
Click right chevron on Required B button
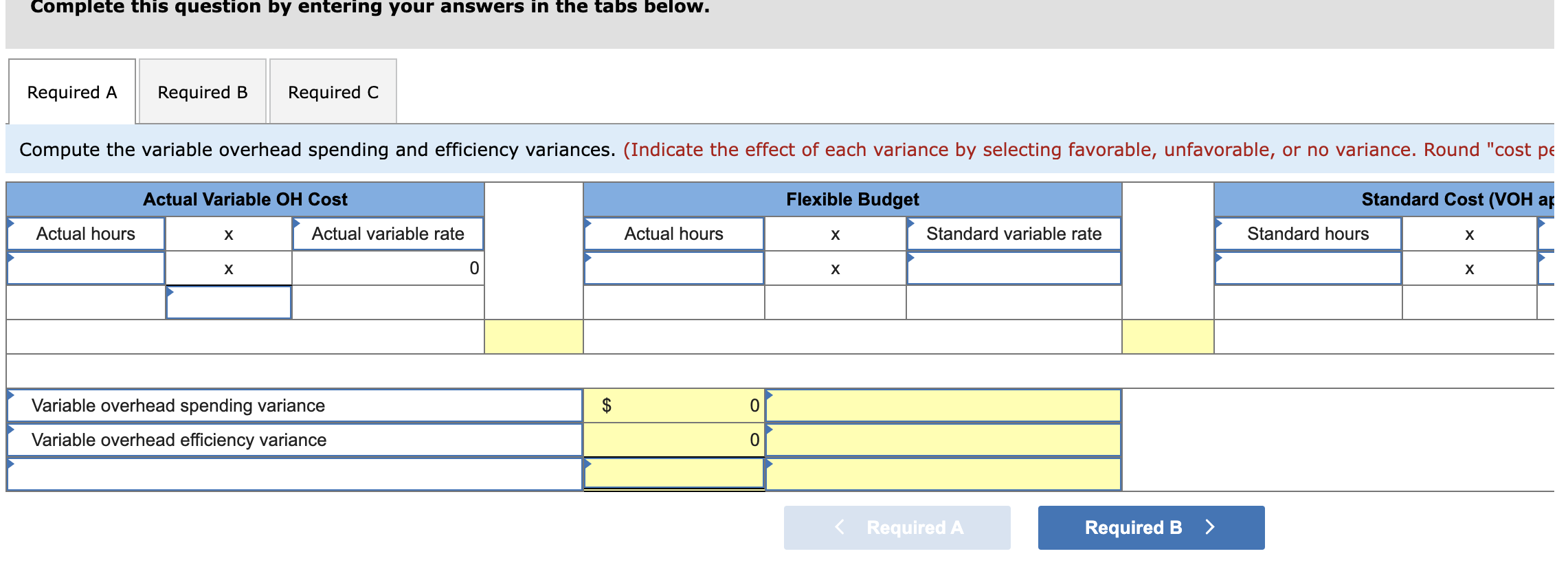(1210, 527)
